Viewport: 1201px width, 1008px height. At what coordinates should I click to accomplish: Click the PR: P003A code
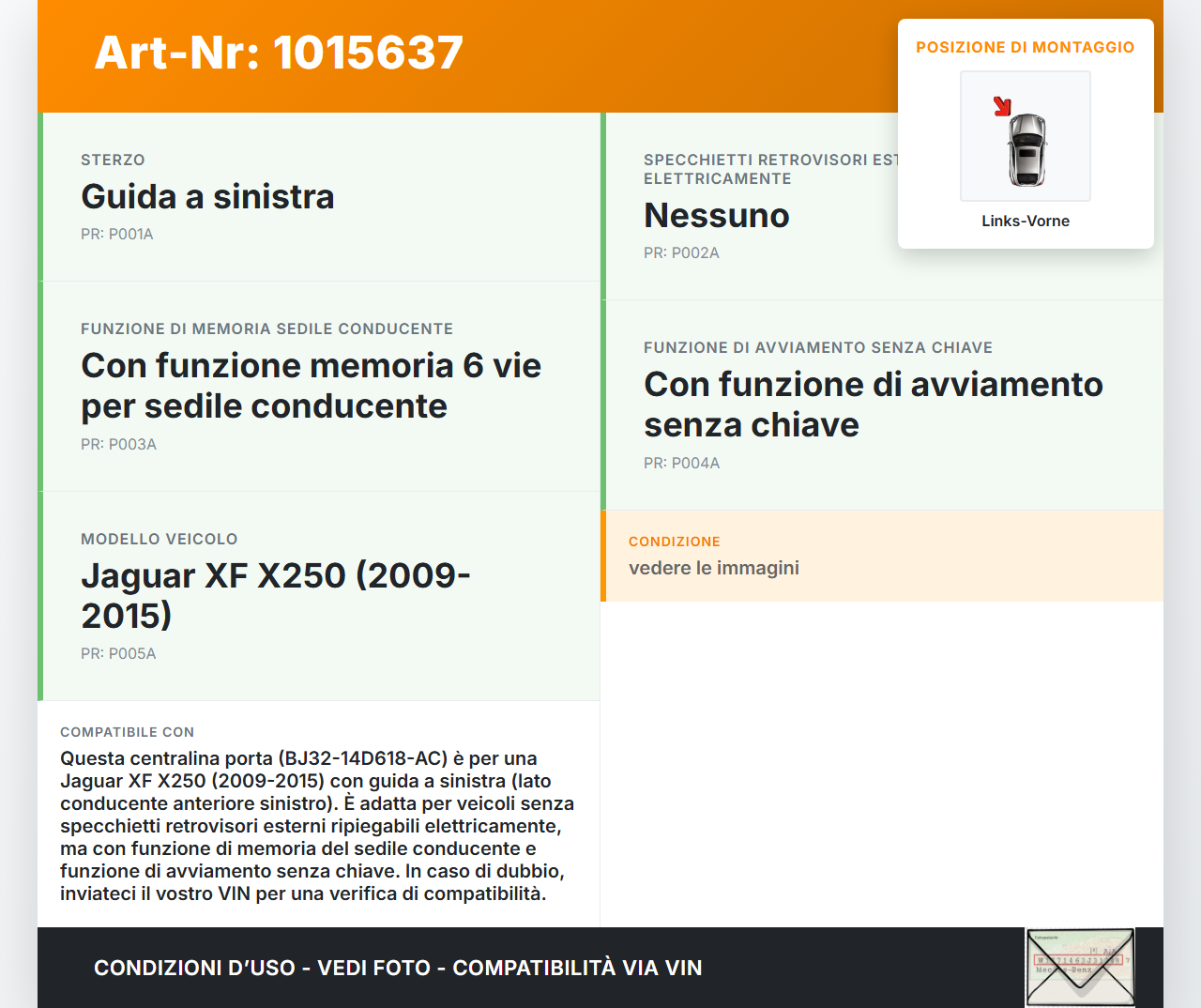pos(118,445)
